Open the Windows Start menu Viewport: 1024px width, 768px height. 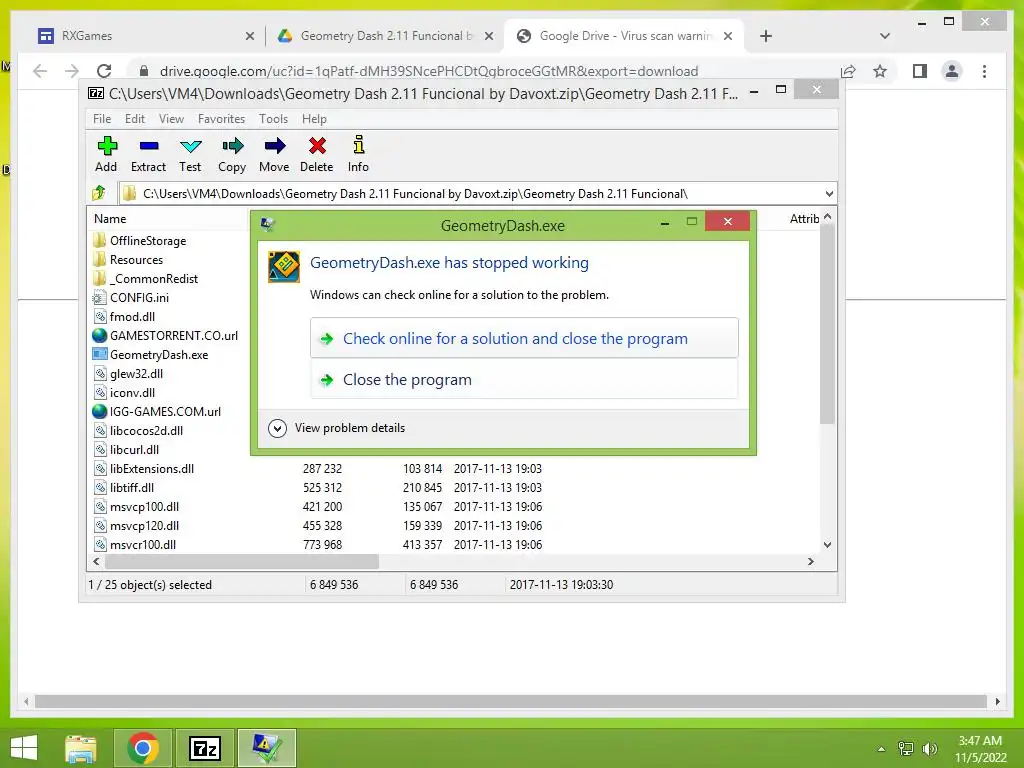(x=24, y=748)
